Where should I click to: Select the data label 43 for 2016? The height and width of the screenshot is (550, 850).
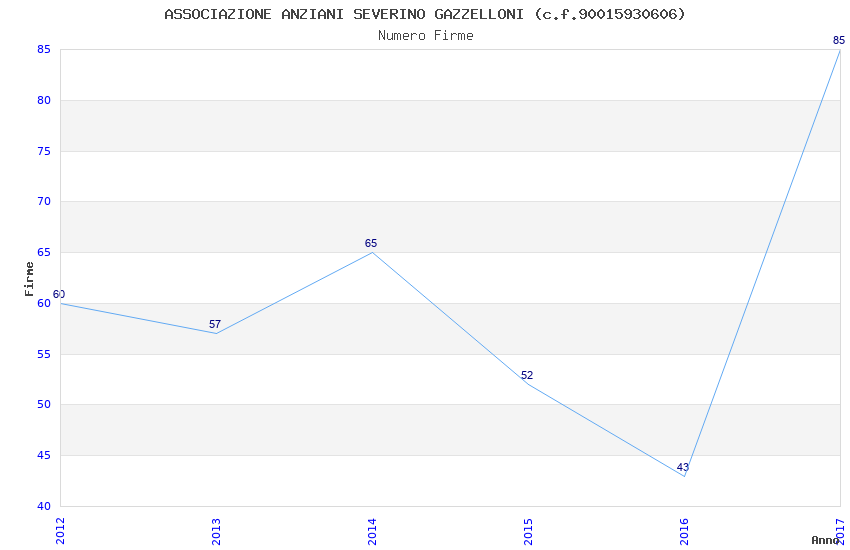pos(683,467)
